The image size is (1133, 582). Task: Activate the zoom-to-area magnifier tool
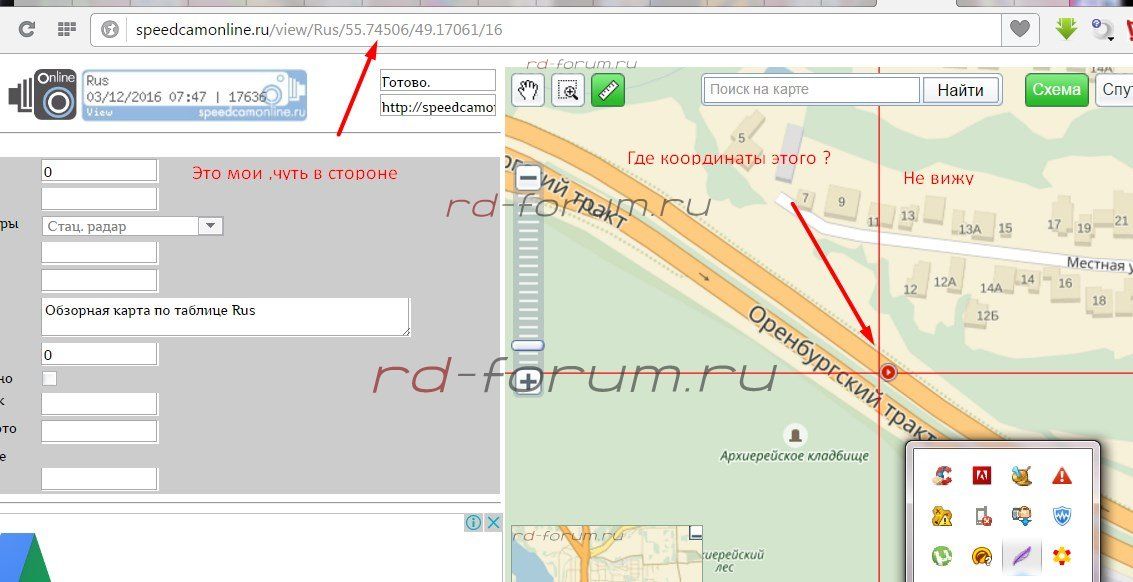pos(568,90)
